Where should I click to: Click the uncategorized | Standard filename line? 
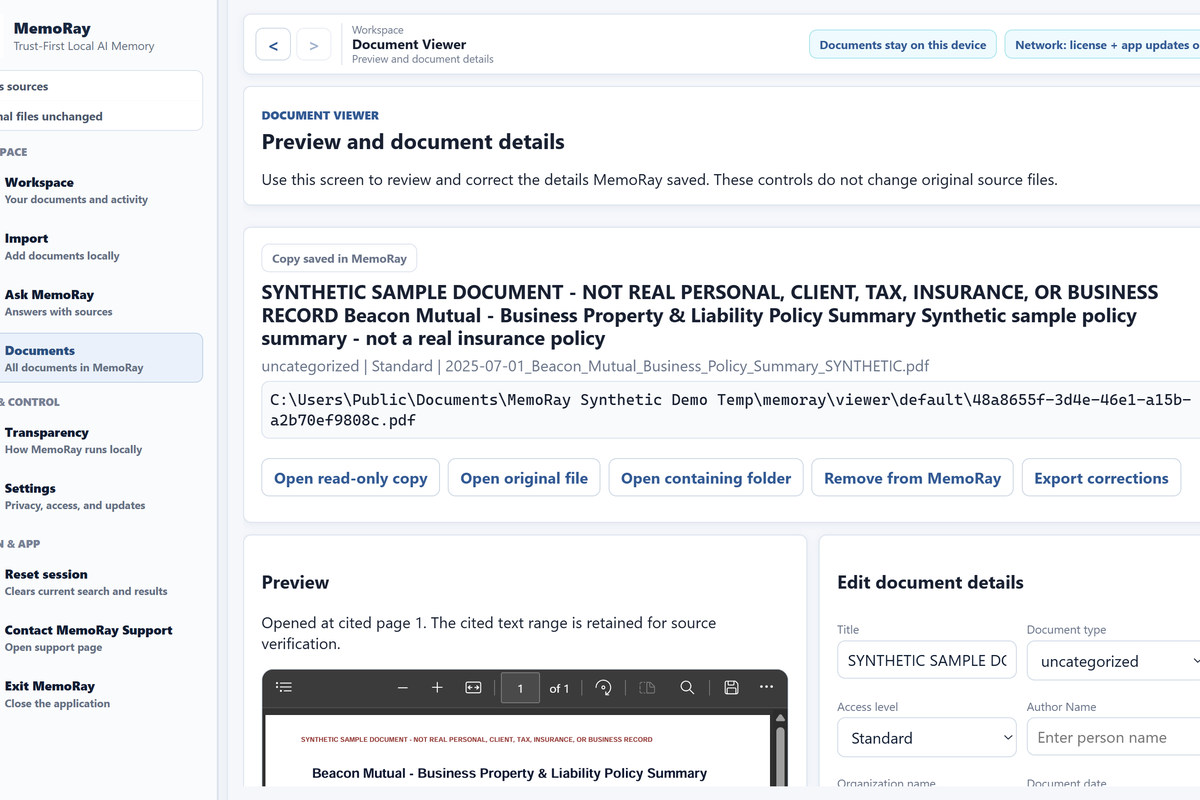pyautogui.click(x=596, y=366)
